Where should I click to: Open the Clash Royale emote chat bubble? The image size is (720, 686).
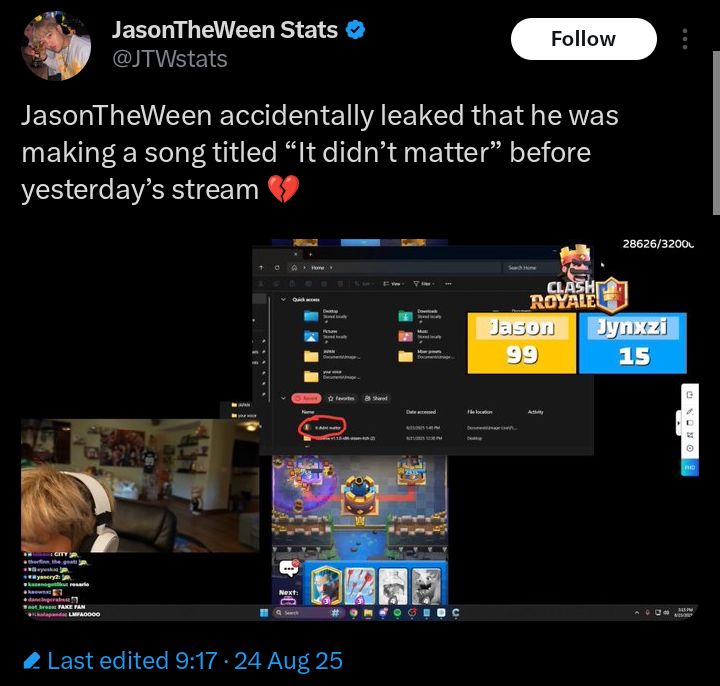pyautogui.click(x=289, y=568)
